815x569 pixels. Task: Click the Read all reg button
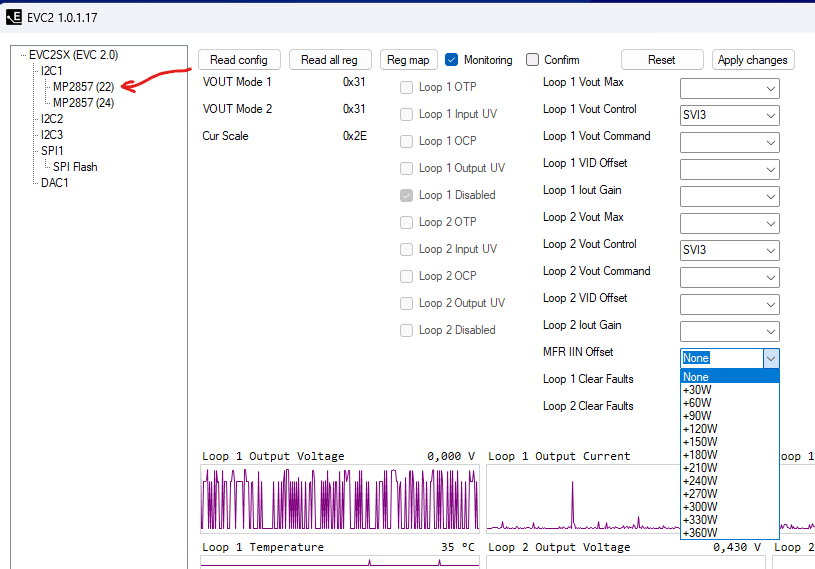tap(330, 60)
